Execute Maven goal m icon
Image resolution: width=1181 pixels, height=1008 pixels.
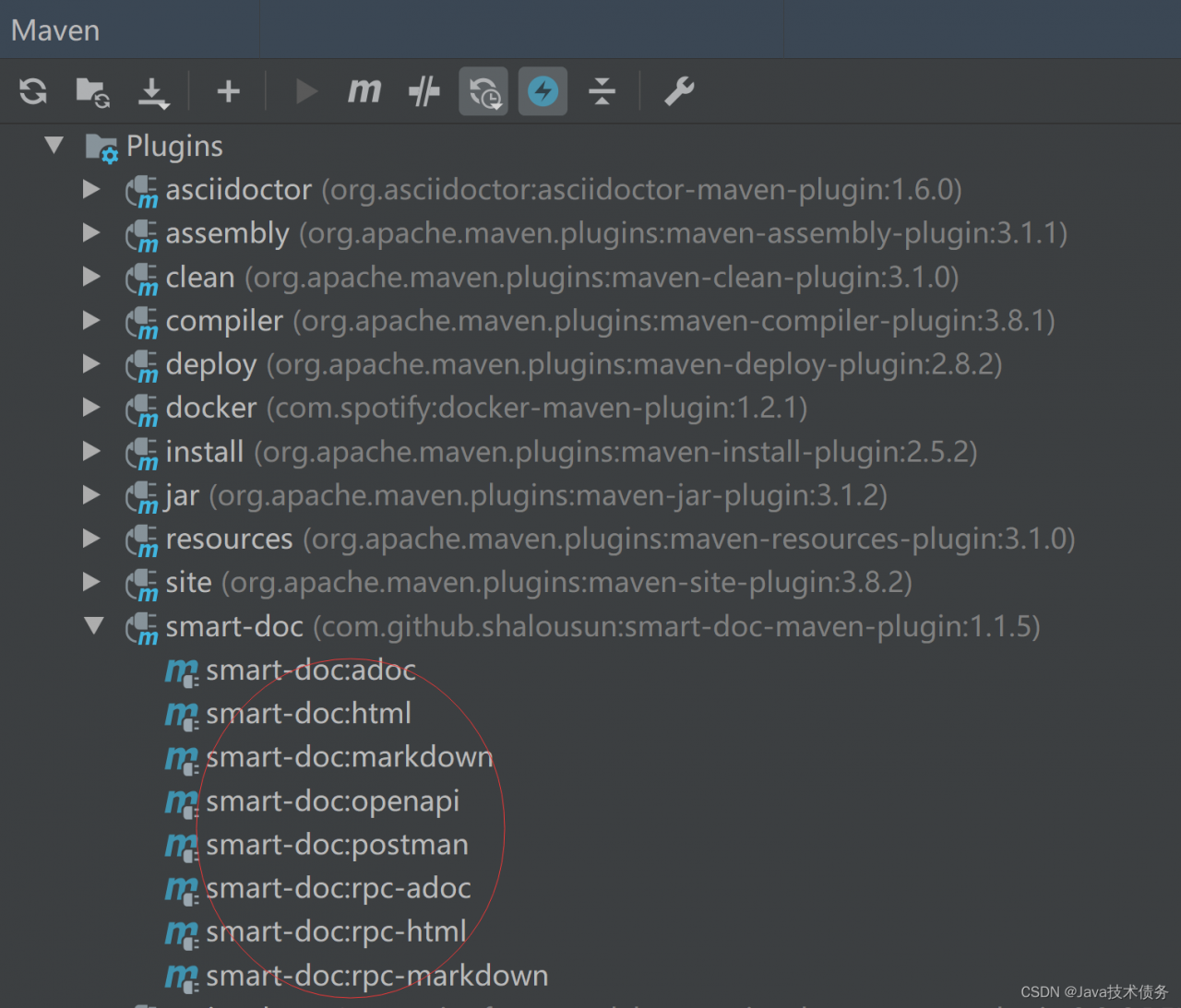(x=364, y=90)
